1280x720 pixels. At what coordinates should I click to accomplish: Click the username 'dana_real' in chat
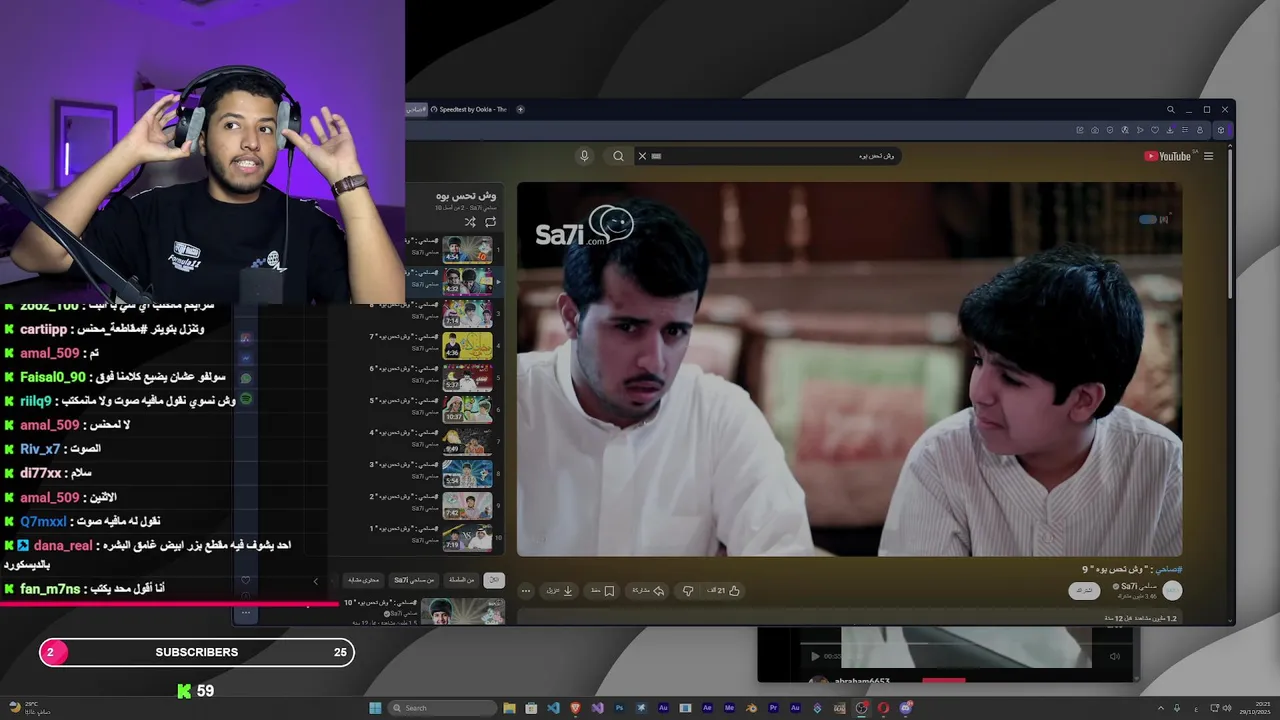click(x=62, y=545)
